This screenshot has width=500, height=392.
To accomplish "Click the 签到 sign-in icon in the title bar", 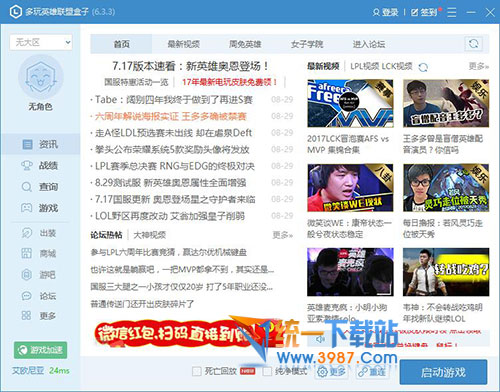I will (414, 13).
